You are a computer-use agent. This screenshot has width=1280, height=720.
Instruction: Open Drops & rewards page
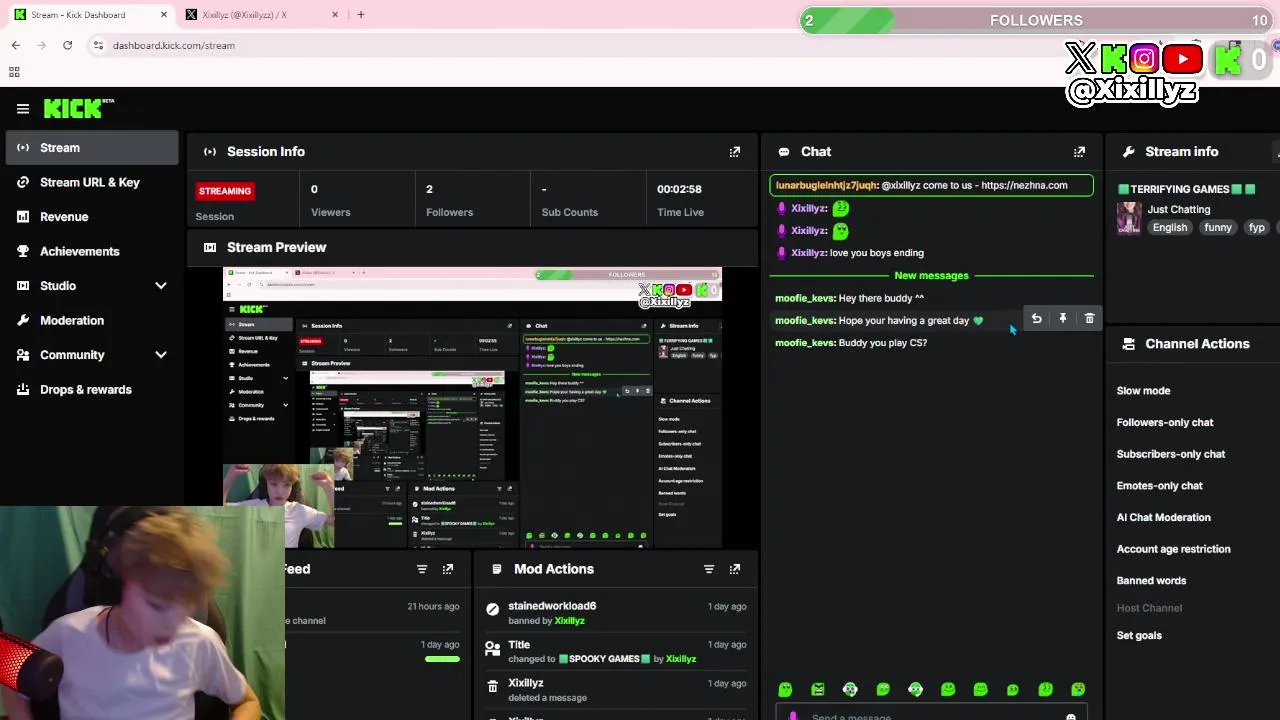(92, 390)
